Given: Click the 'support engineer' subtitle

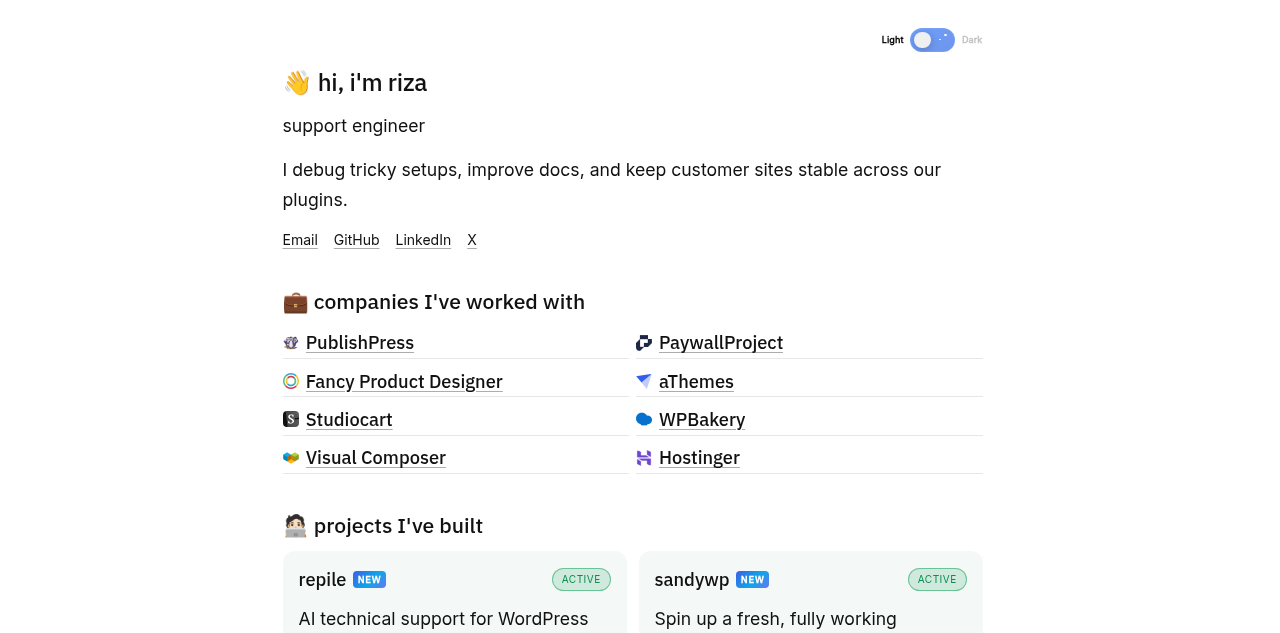Looking at the screenshot, I should tap(354, 126).
